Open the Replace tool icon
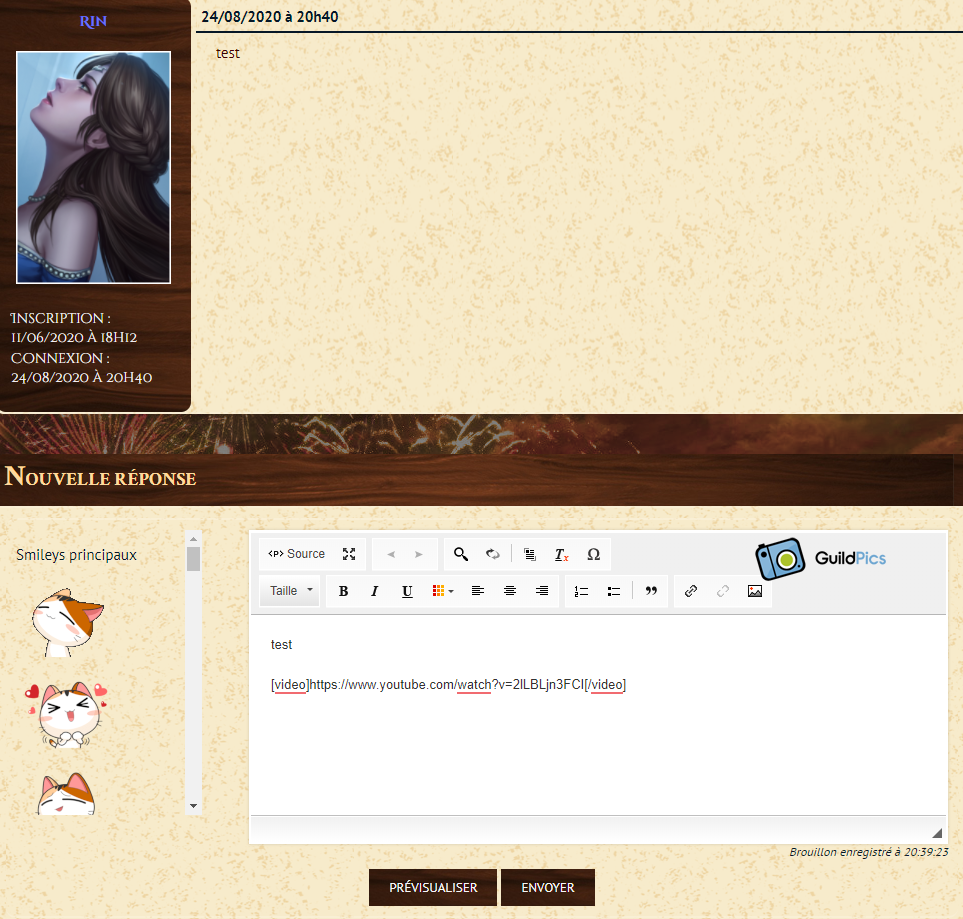Viewport: 963px width, 919px height. coord(493,554)
